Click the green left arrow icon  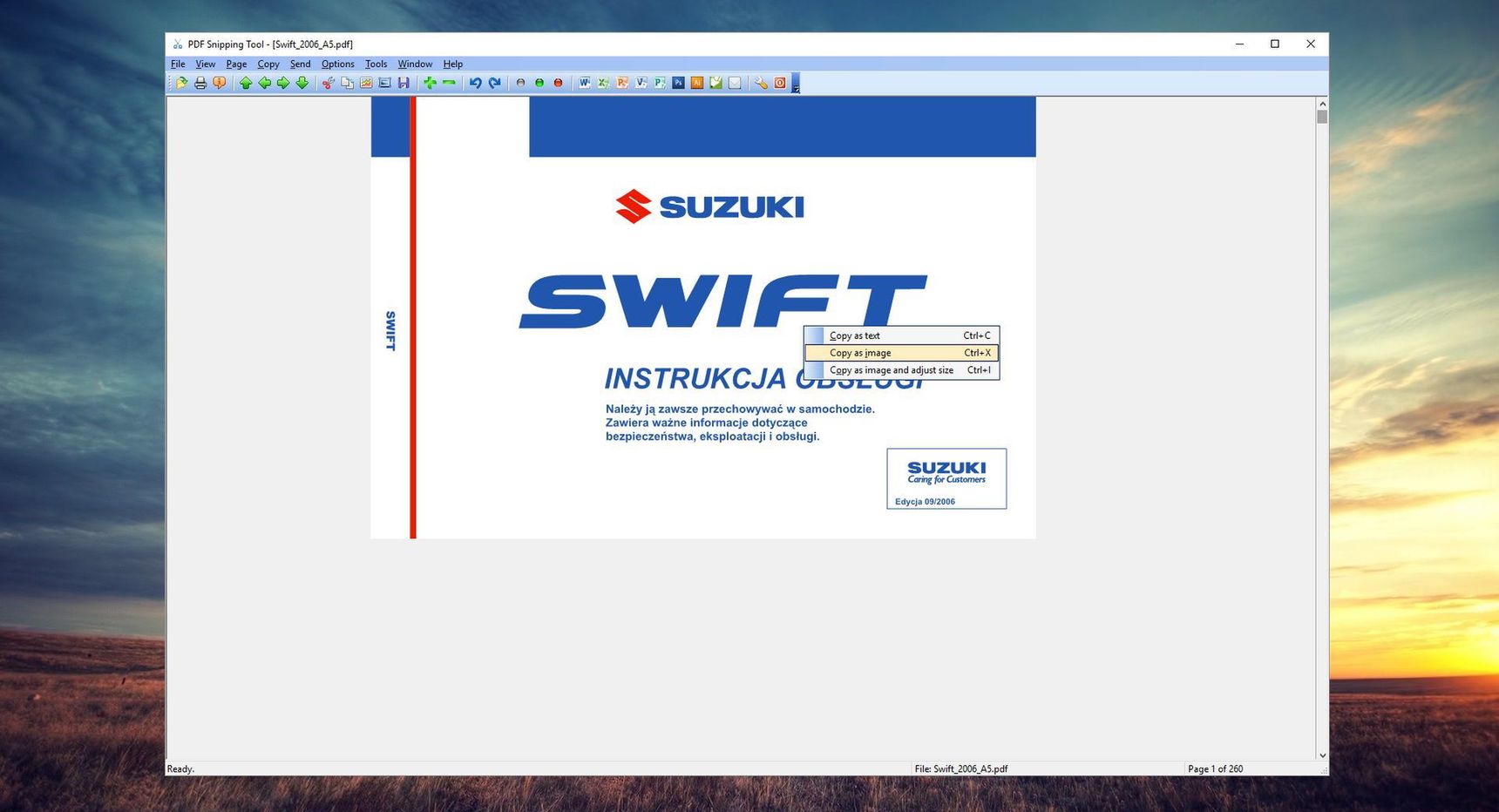coord(264,83)
